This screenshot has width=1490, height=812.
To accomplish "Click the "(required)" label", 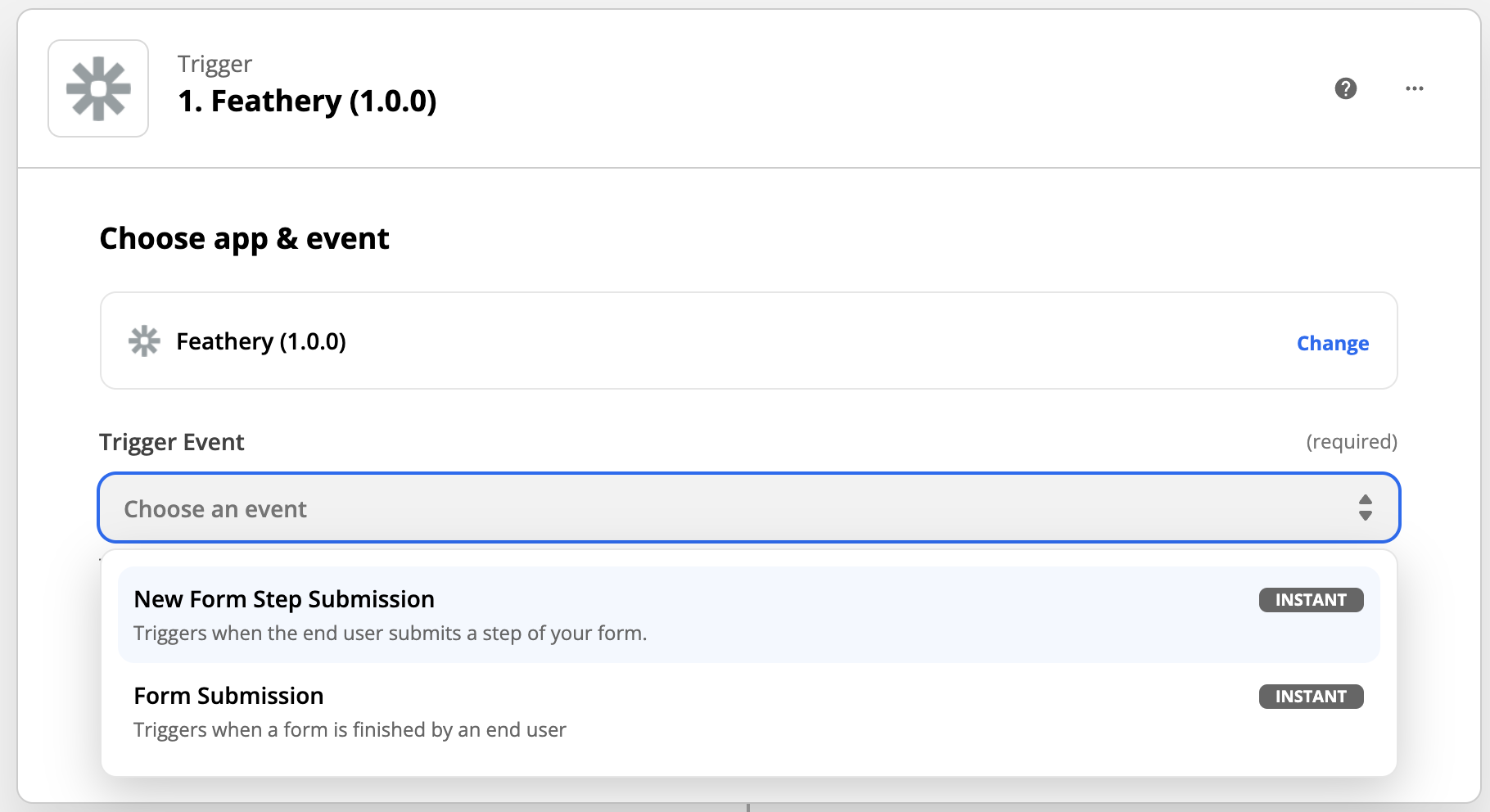I will pos(1351,442).
